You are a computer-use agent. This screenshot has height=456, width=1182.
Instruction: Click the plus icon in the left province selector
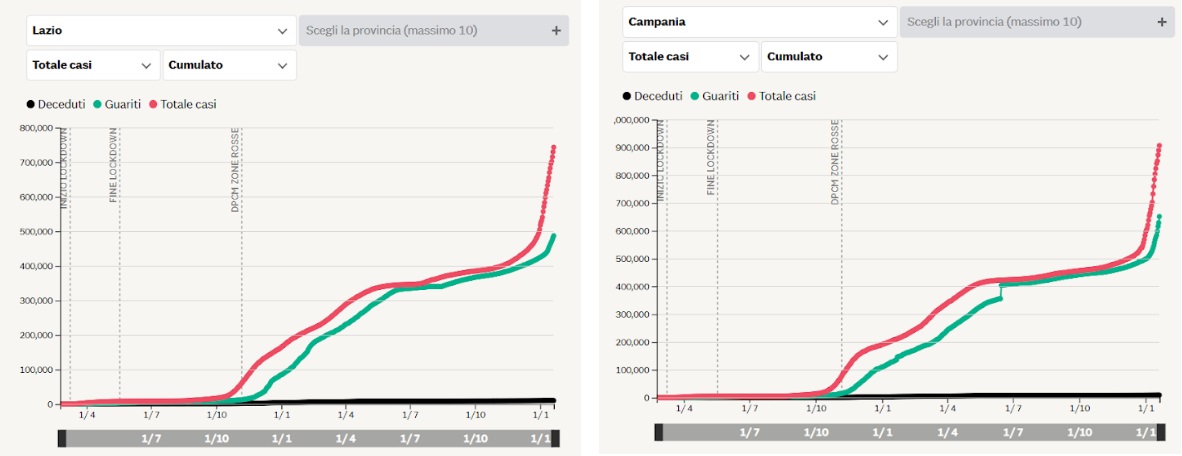[x=556, y=31]
